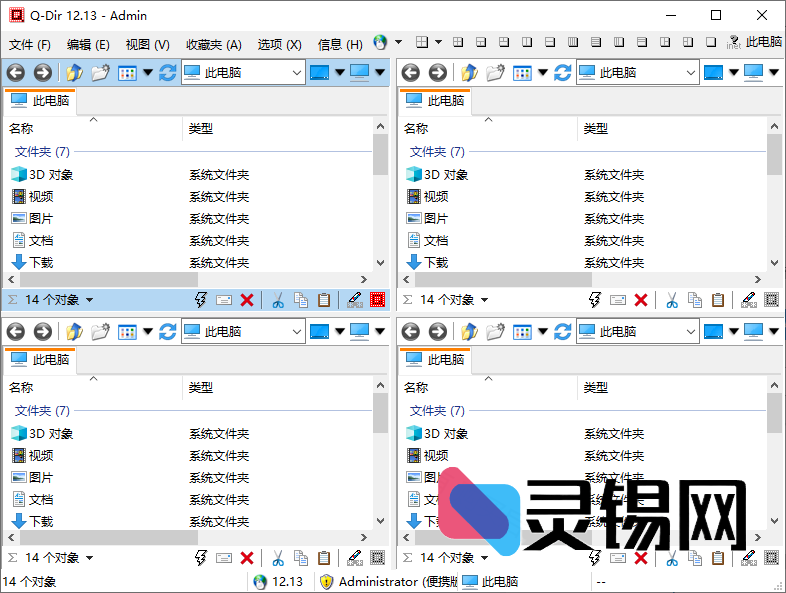
Task: Click the vertical scrollbar in top-left pane
Action: pos(380,155)
